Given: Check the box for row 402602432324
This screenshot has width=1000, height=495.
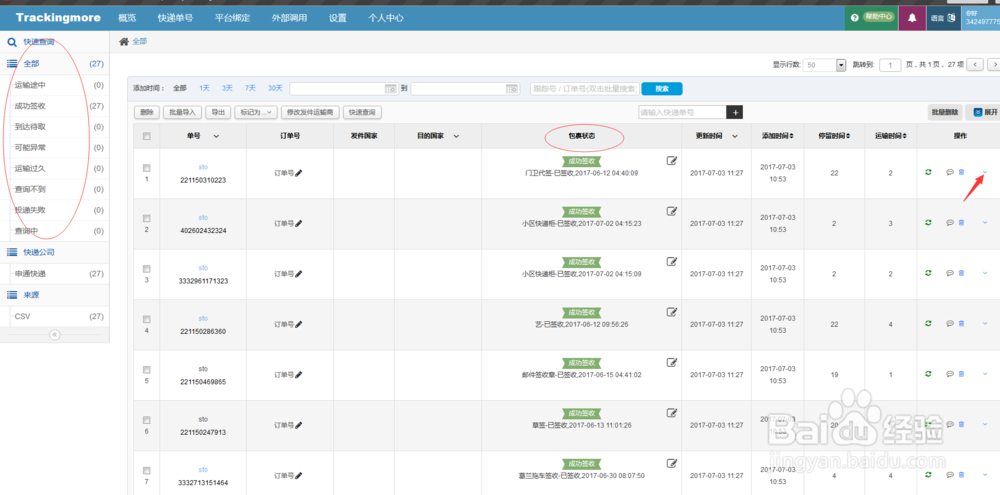Looking at the screenshot, I should tap(147, 218).
